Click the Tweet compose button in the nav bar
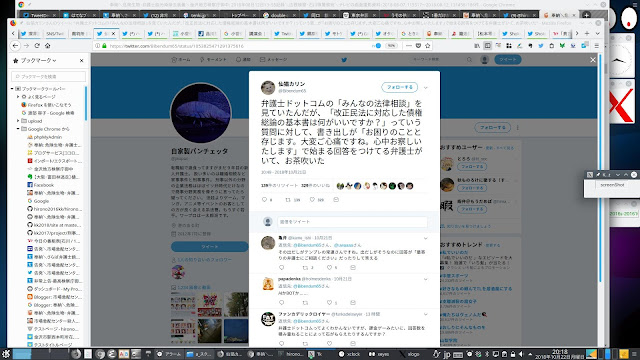The width and height of the screenshot is (640, 360). pyautogui.click(x=508, y=60)
